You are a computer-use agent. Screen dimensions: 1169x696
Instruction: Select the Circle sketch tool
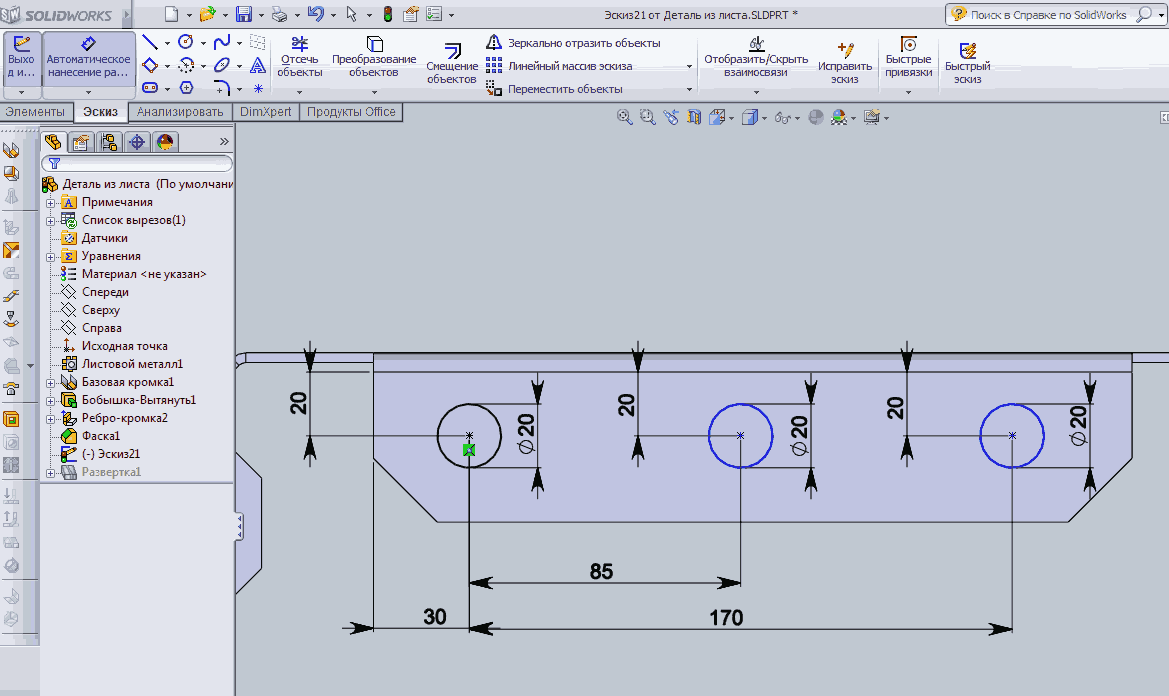coord(186,42)
